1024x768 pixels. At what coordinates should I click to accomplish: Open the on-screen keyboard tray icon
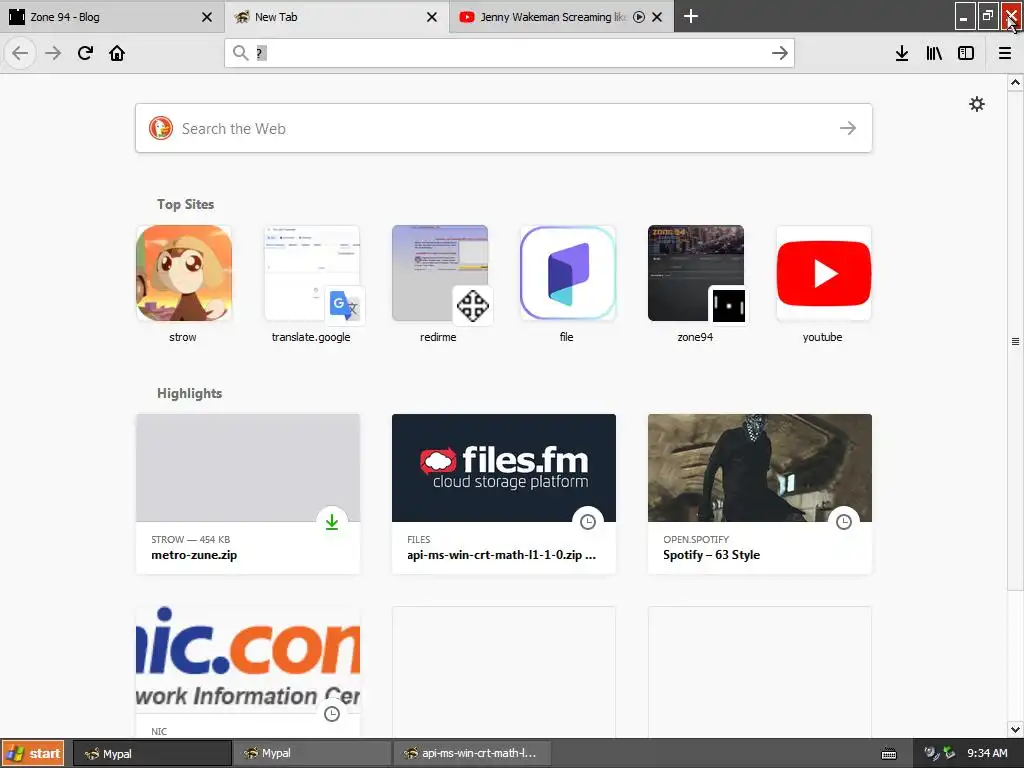889,754
